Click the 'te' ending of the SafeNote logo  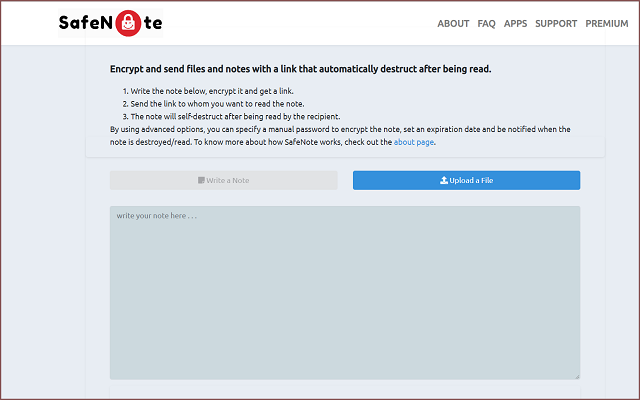(x=151, y=23)
